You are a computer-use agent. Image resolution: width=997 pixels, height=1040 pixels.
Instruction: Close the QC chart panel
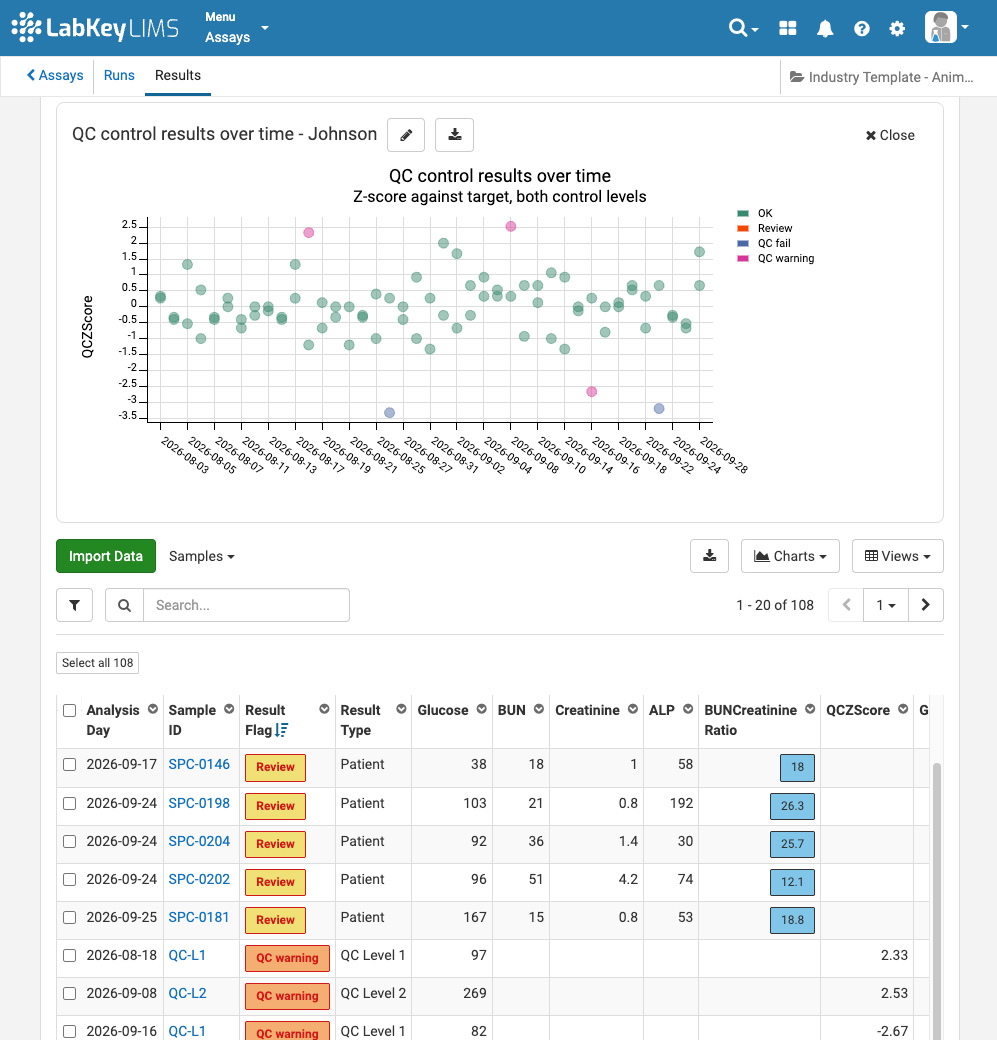tap(890, 135)
